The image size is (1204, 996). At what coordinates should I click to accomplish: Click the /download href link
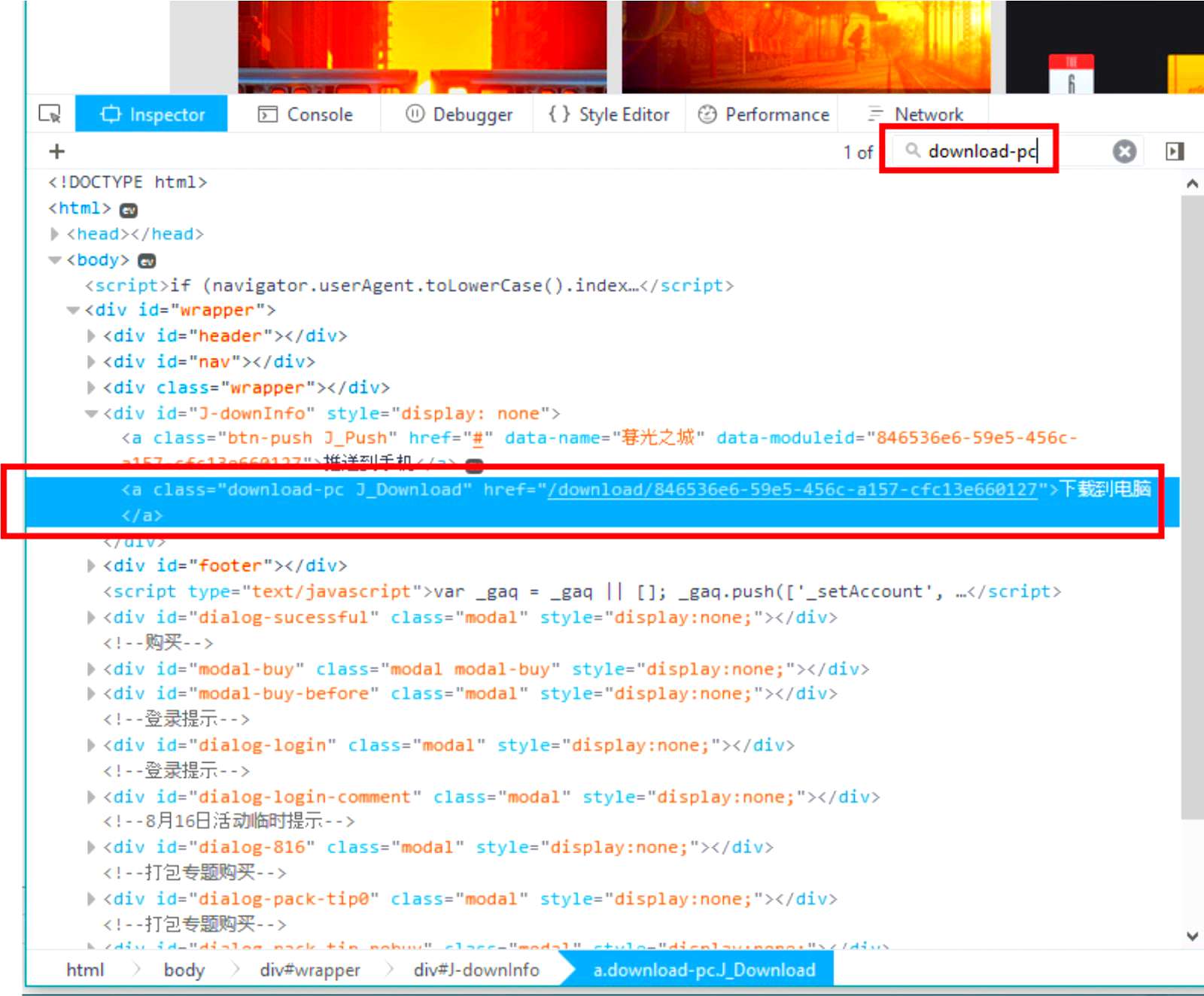[x=792, y=490]
